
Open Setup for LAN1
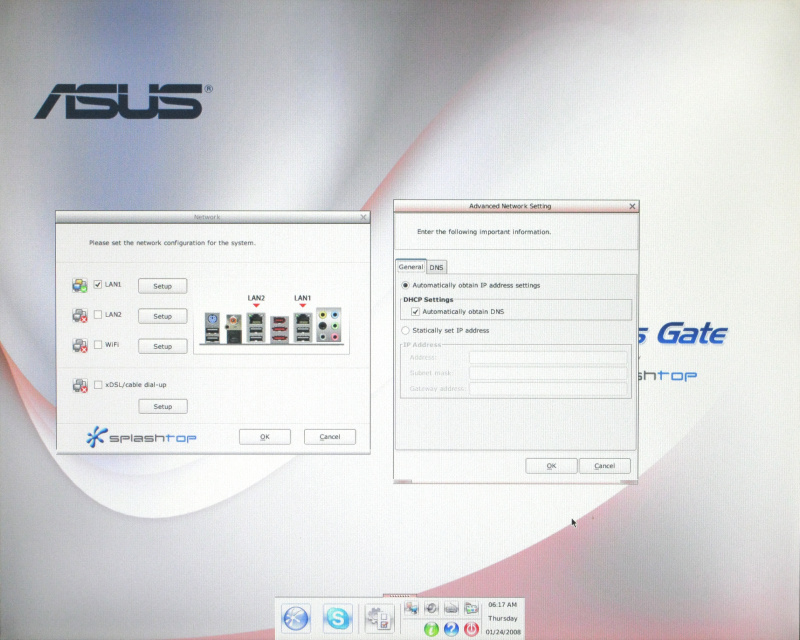[163, 286]
